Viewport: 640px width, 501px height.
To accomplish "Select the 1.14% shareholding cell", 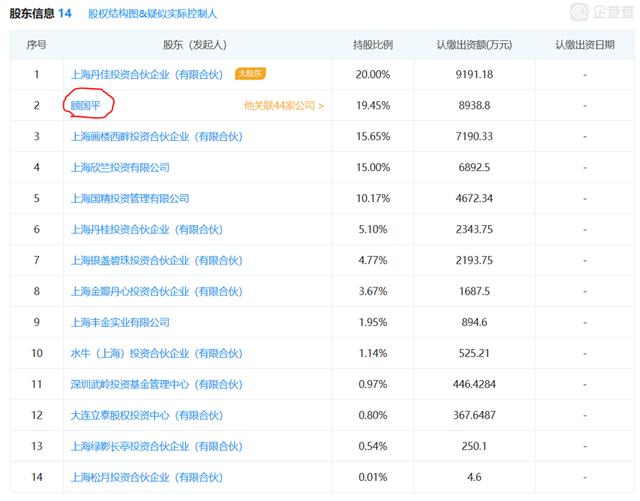I will [373, 353].
